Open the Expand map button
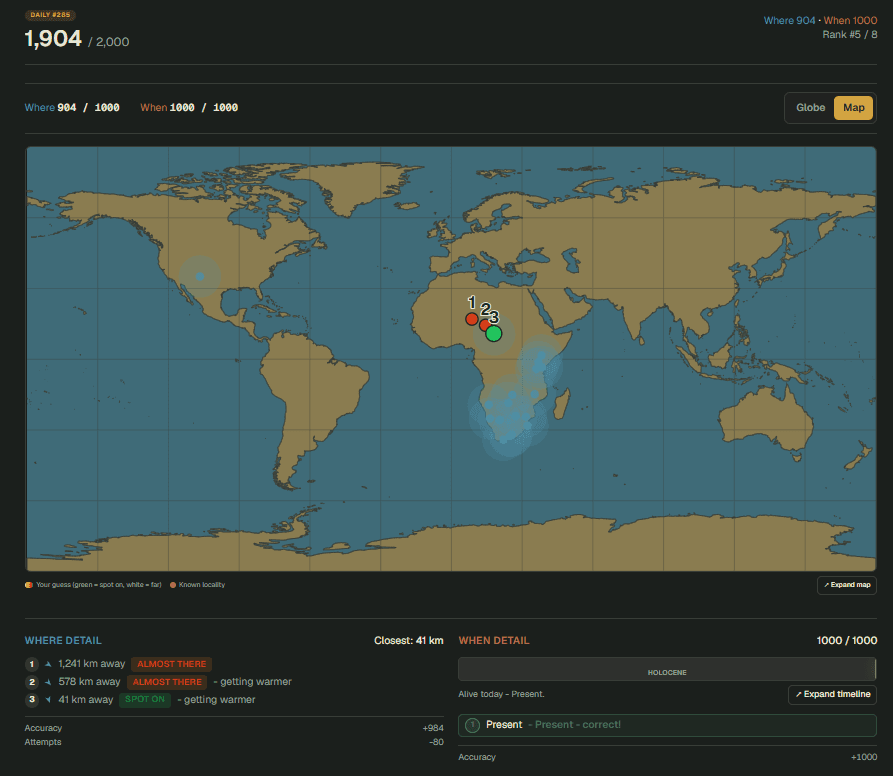Screen dimensions: 893x776 point(846,585)
